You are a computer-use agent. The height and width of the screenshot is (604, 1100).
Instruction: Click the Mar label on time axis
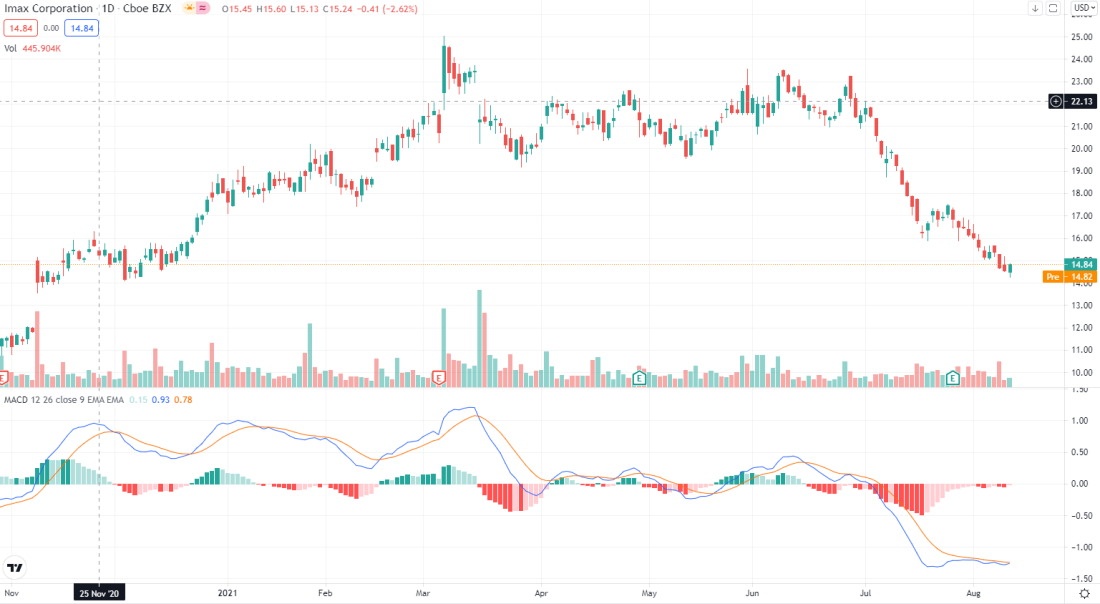pos(422,593)
